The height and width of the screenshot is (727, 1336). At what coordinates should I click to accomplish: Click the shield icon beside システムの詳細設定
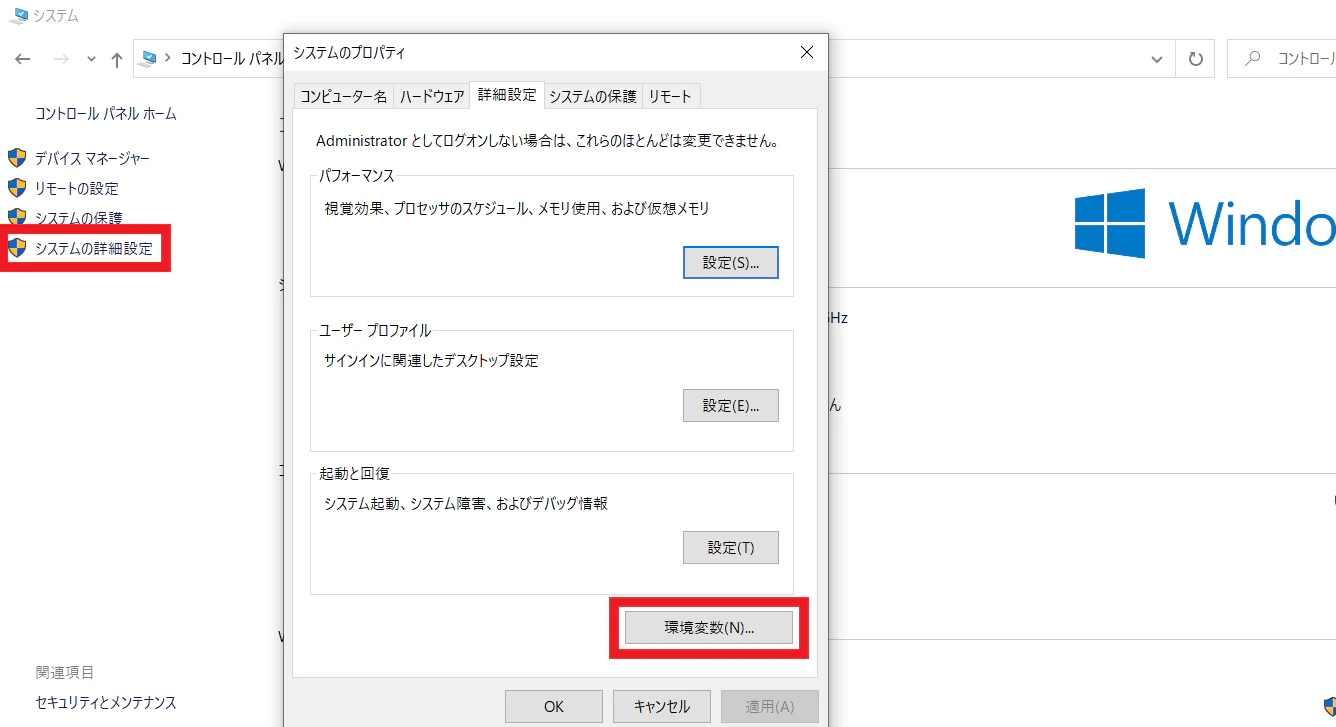16,248
